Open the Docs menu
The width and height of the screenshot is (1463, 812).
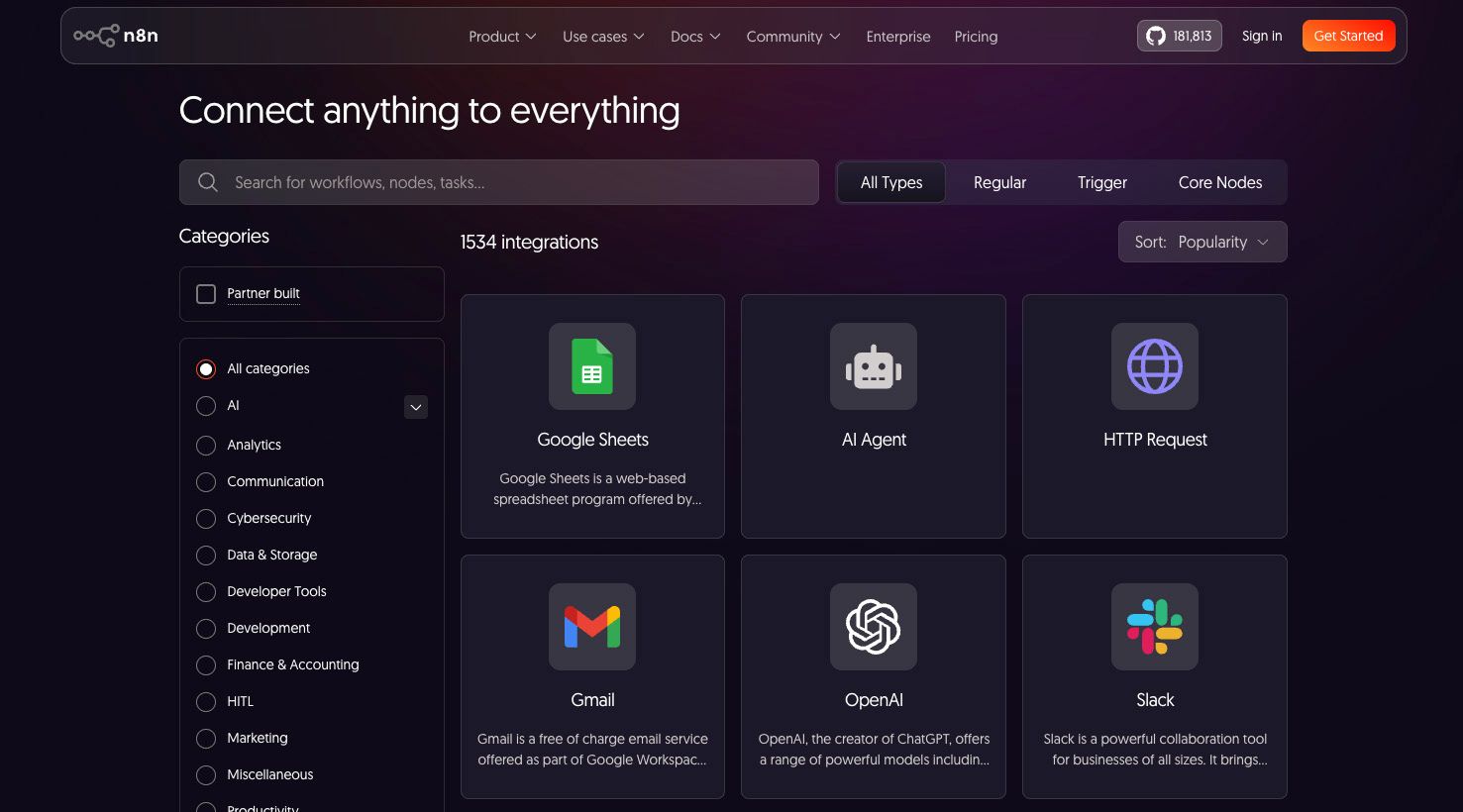click(694, 36)
